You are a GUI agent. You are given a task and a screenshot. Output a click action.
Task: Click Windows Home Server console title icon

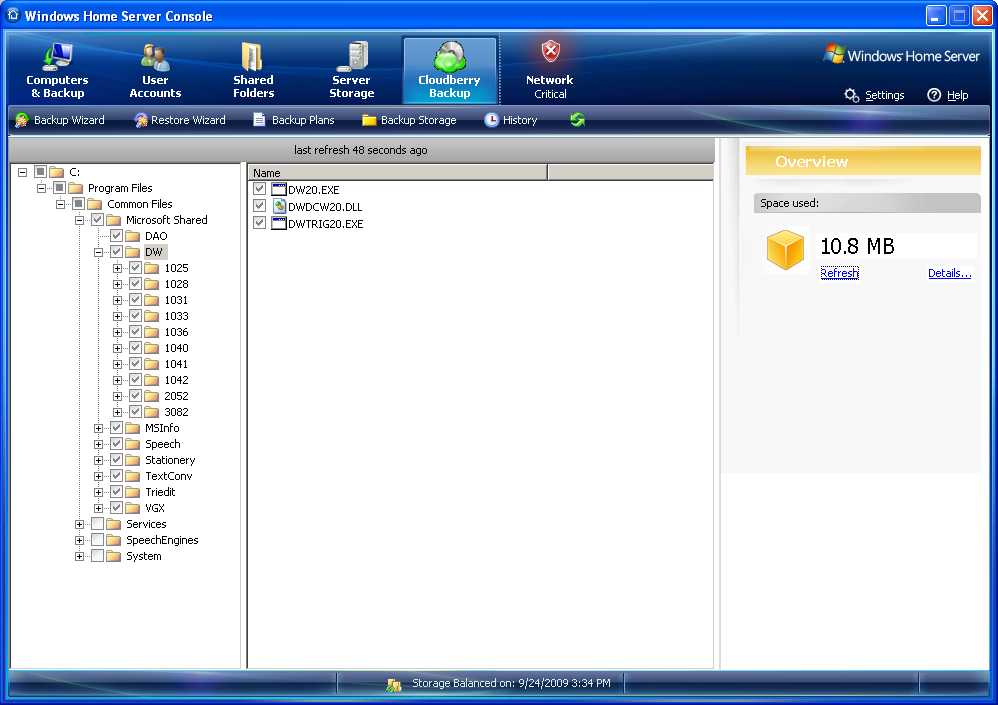13,15
